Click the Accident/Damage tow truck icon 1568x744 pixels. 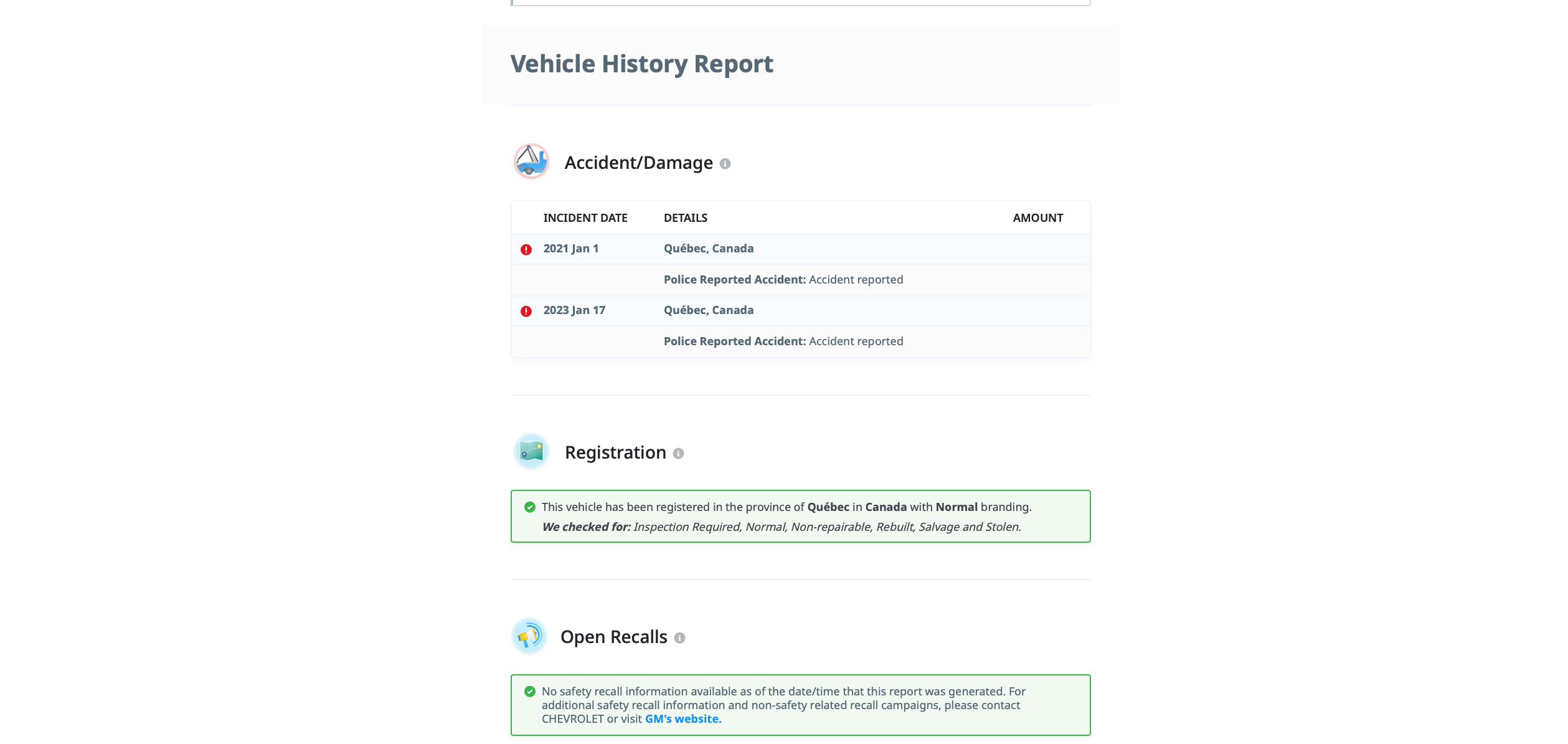click(x=531, y=161)
